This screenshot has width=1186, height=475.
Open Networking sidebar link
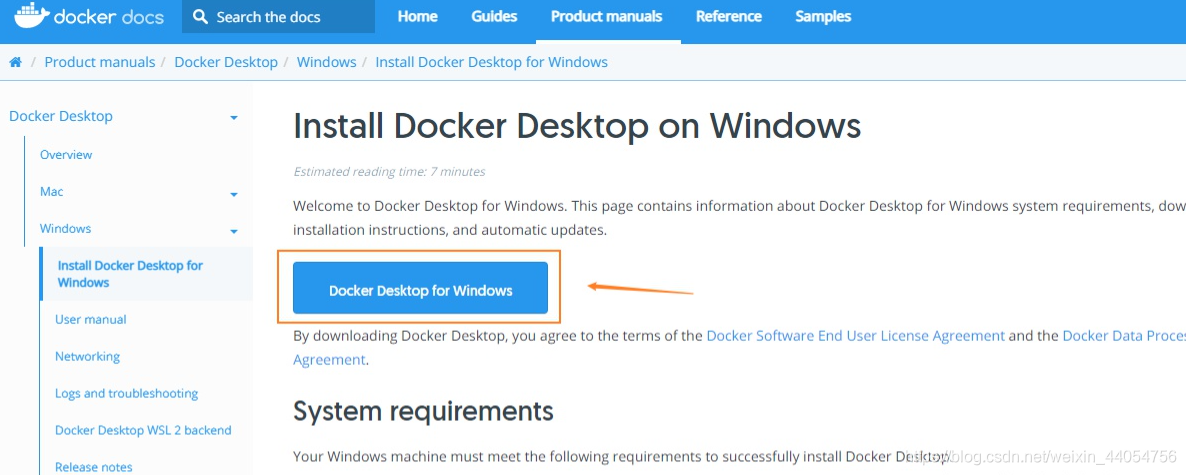(x=87, y=356)
